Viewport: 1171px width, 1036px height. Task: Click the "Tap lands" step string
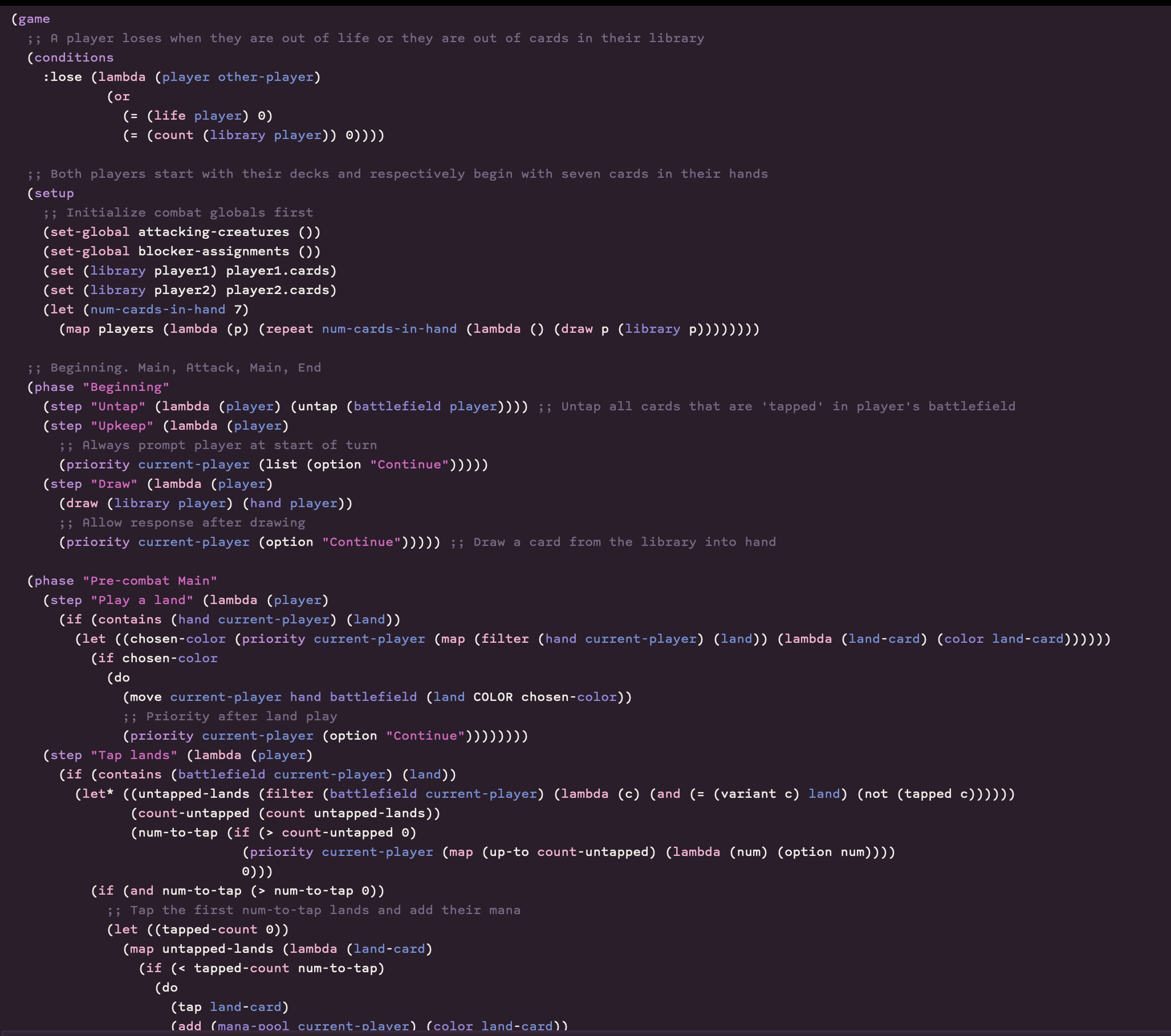[134, 756]
